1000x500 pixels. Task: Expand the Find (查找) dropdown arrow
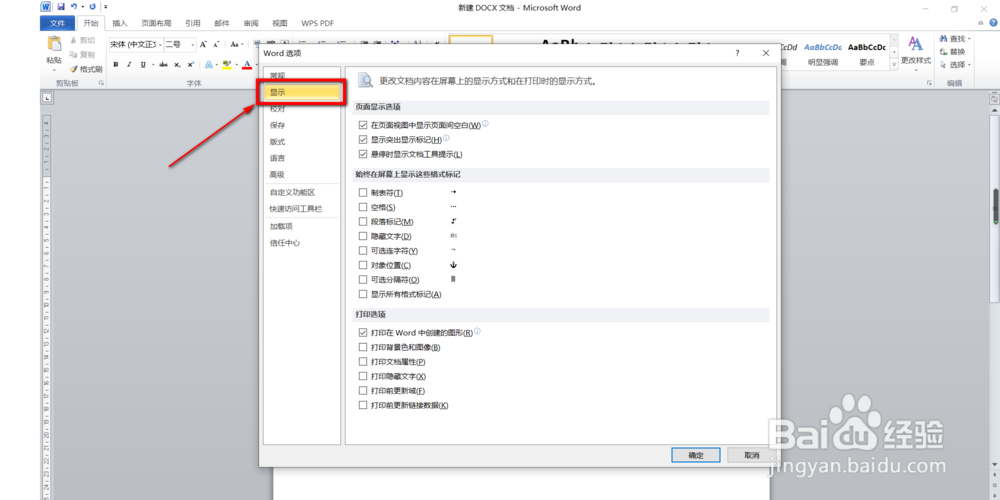pos(969,39)
